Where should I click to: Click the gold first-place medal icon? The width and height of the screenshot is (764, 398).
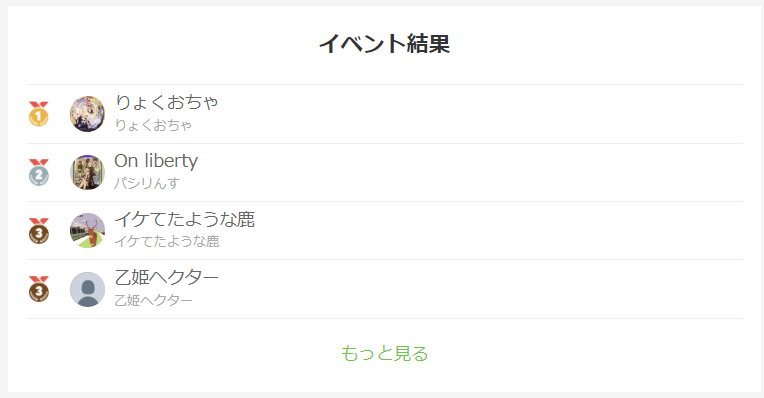pyautogui.click(x=38, y=114)
